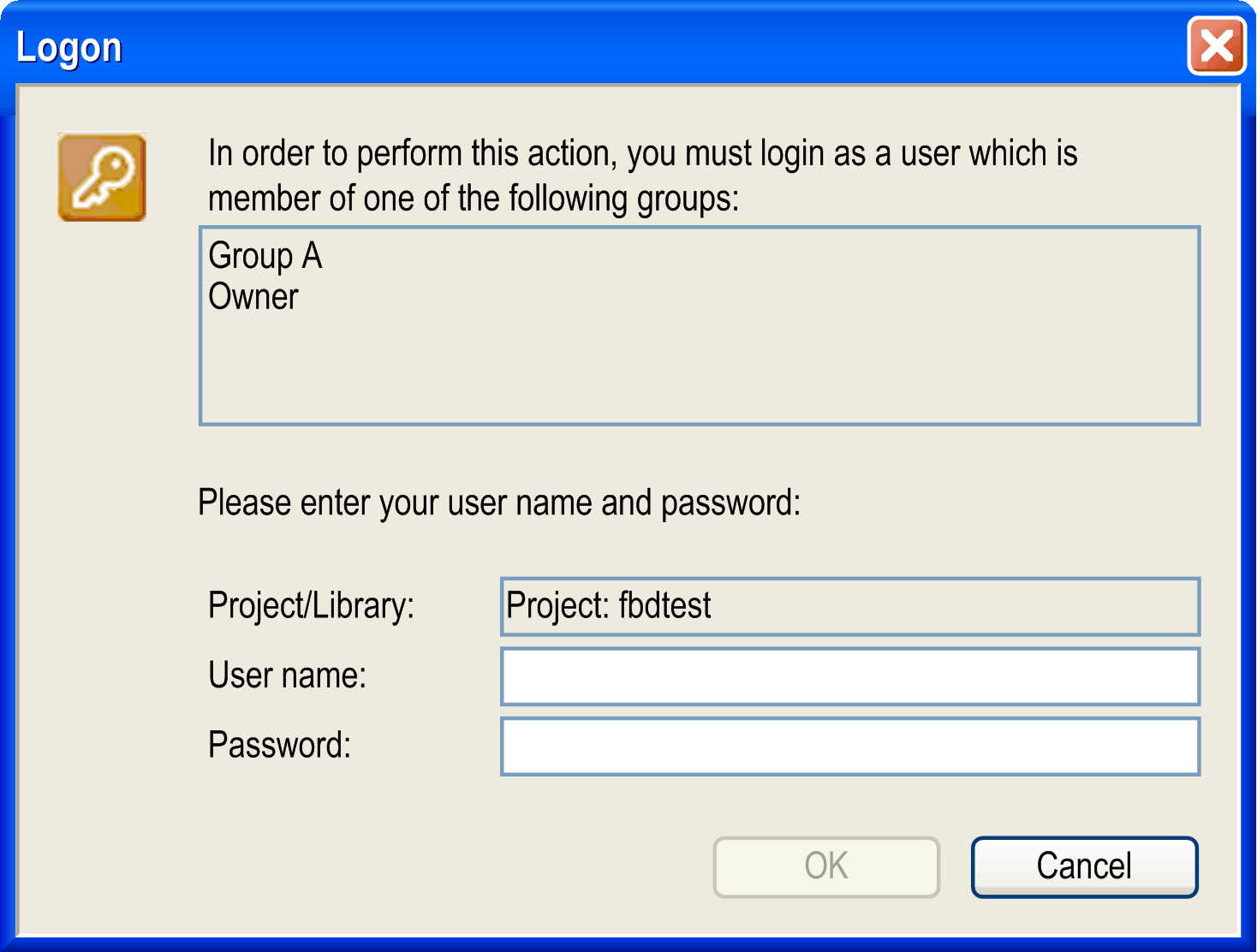The image size is (1257, 952).
Task: Click the golden key logon icon
Action: tap(102, 177)
